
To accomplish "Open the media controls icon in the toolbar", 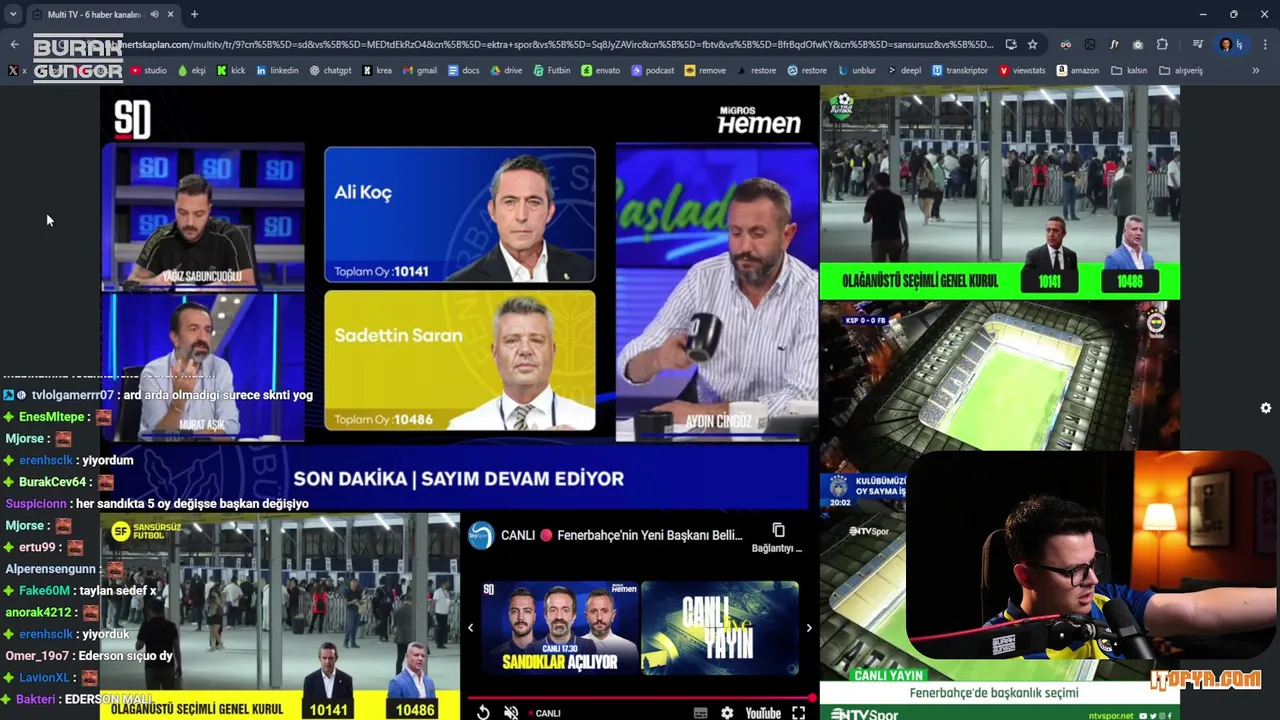I will point(1197,44).
